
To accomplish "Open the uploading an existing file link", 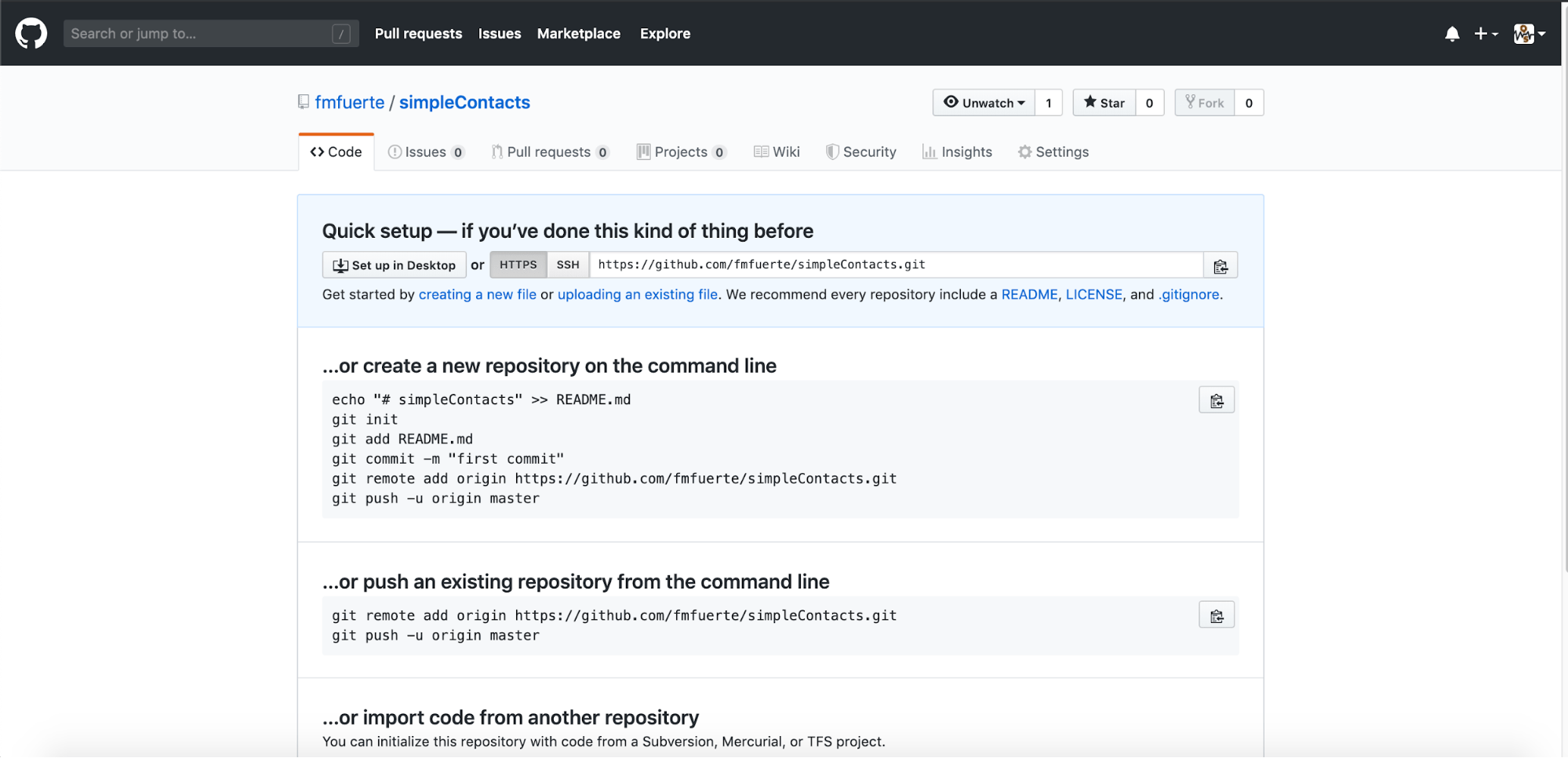I will 637,294.
